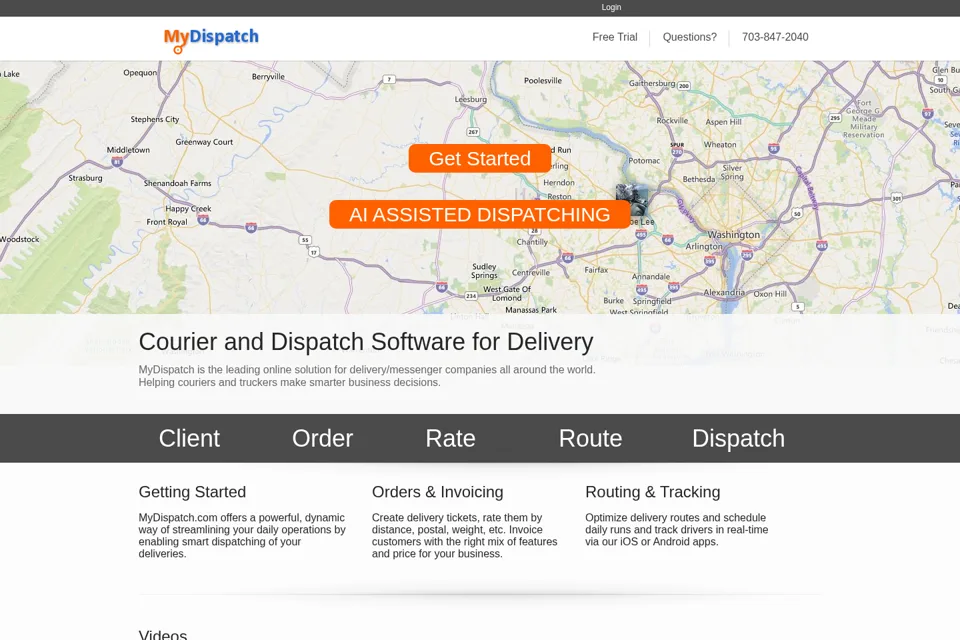Screen dimensions: 960x640
Task: Click the Front Royal label on map
Action: tap(167, 222)
